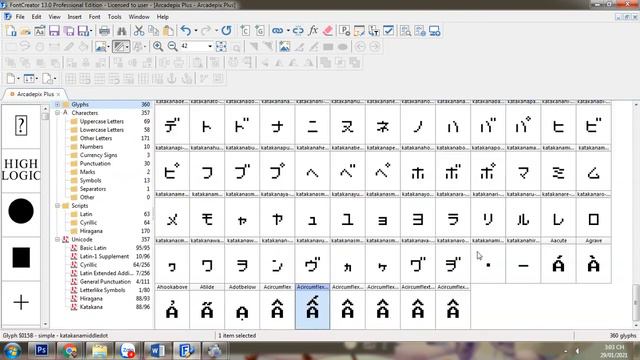Select the Agrave glyph cell
Viewport: 640px width, 360px height.
(593, 261)
